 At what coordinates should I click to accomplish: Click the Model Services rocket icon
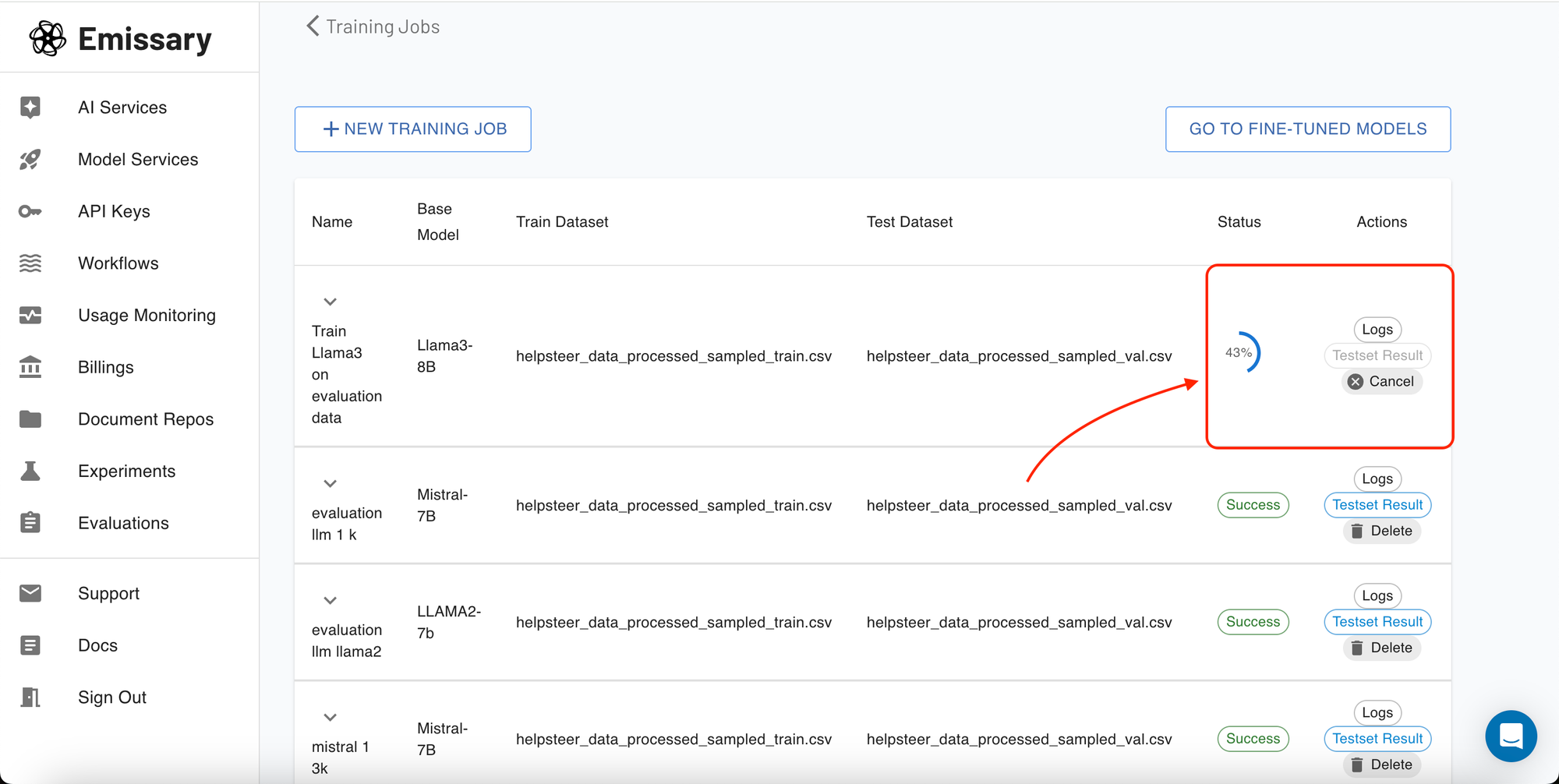pos(30,159)
